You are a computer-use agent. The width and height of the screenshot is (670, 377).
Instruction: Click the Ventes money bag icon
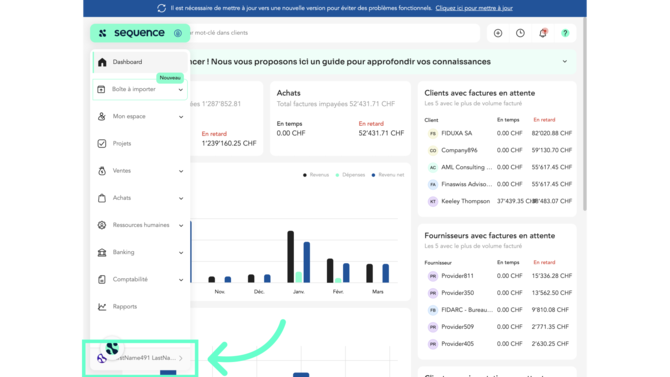coord(102,171)
